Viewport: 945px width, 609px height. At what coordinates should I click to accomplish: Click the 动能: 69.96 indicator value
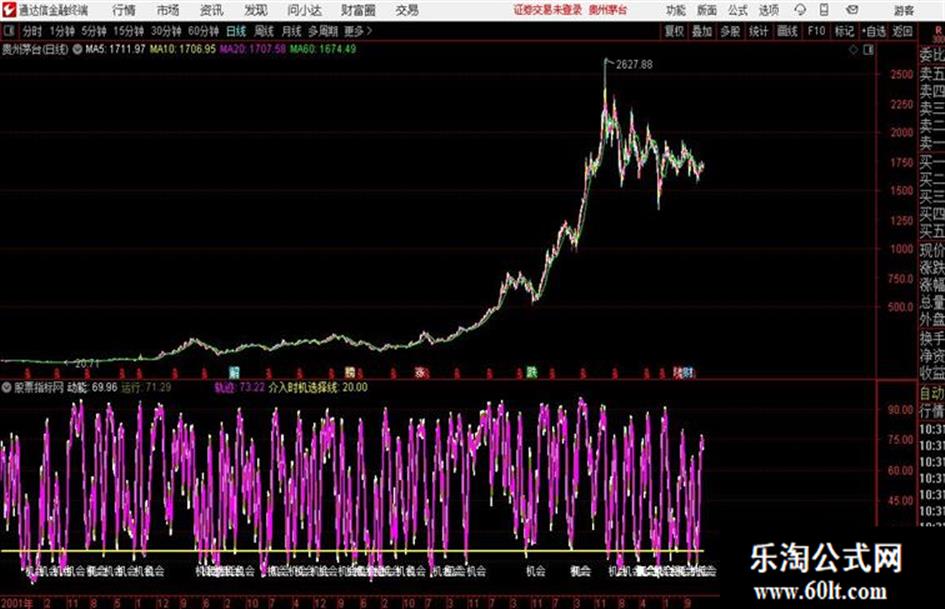92,387
